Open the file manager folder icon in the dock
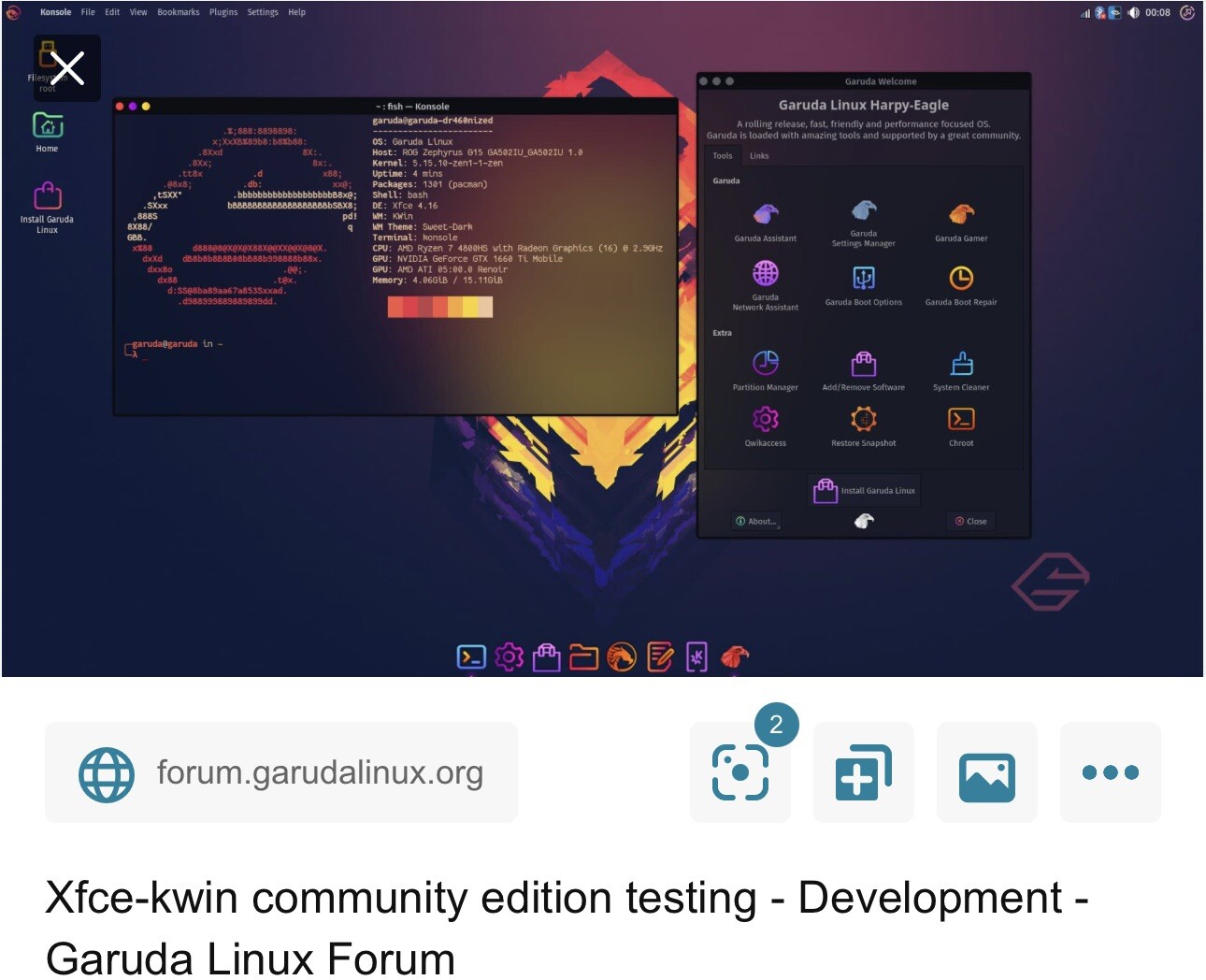The height and width of the screenshot is (980, 1206). pyautogui.click(x=584, y=657)
